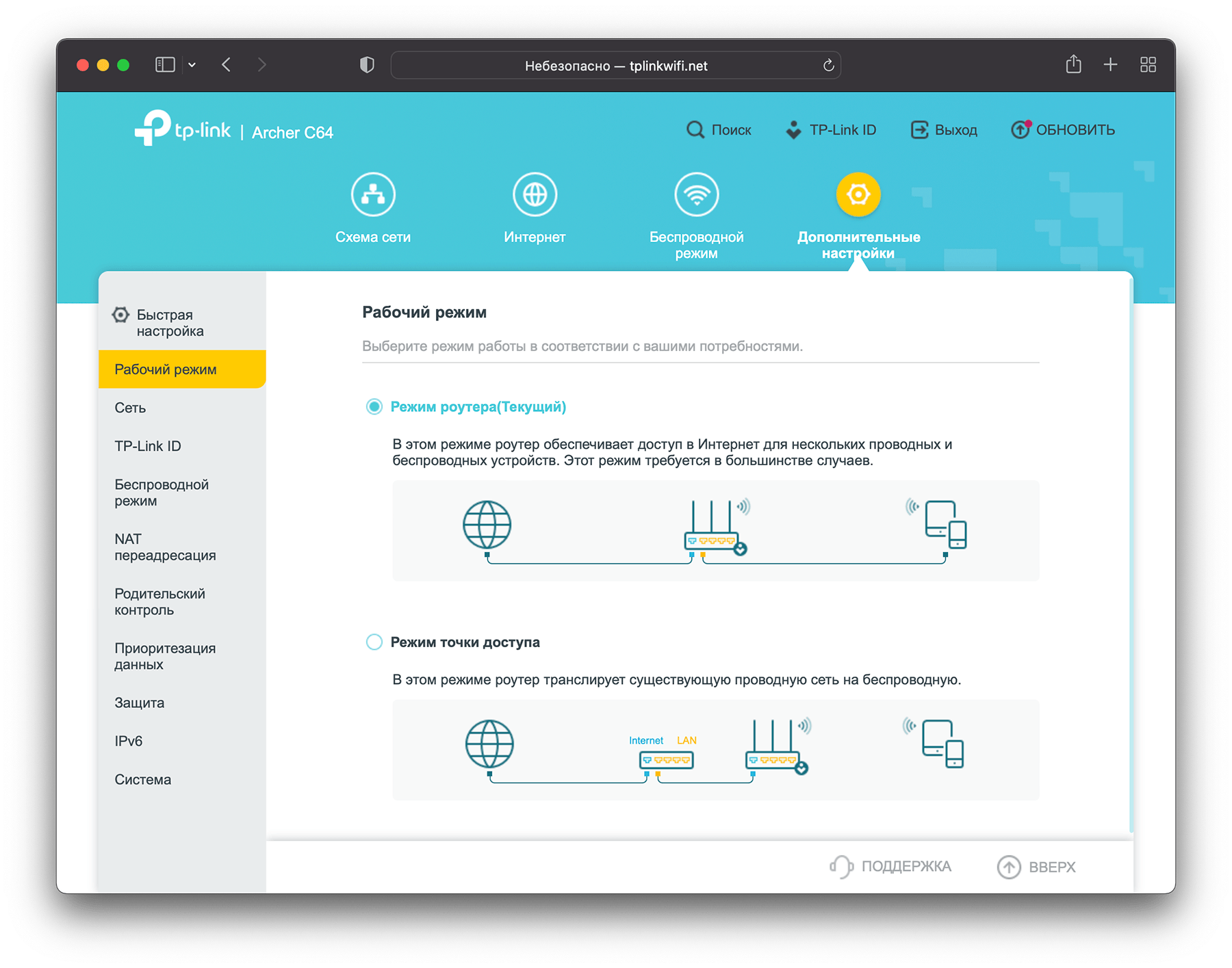This screenshot has height=968, width=1232.
Task: Click the Дополнительные настройки gear icon
Action: [858, 195]
